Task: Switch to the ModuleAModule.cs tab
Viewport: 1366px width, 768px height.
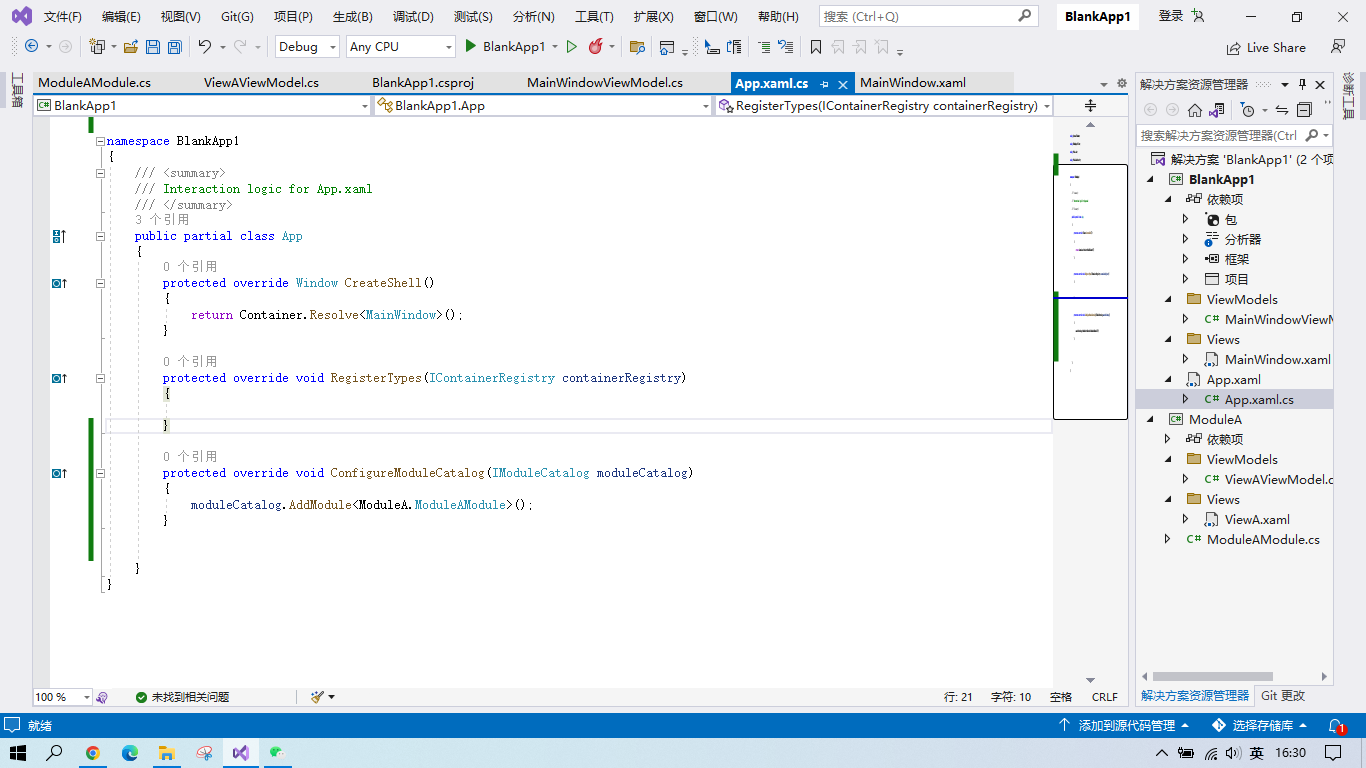Action: click(x=95, y=83)
